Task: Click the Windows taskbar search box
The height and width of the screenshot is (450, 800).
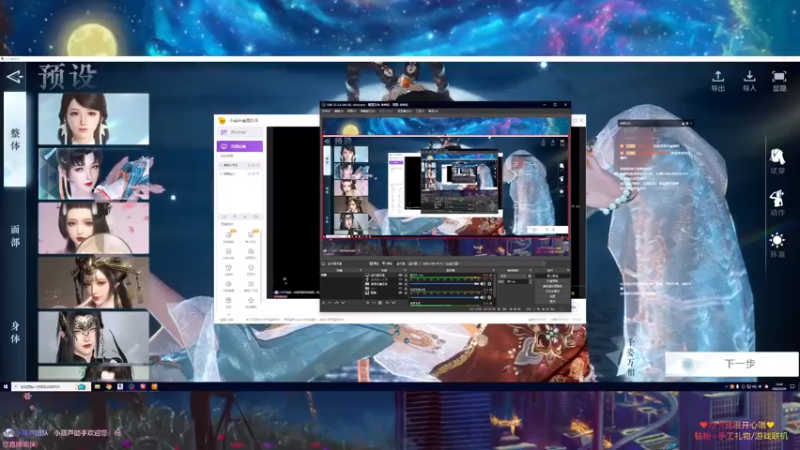Action: pyautogui.click(x=51, y=387)
